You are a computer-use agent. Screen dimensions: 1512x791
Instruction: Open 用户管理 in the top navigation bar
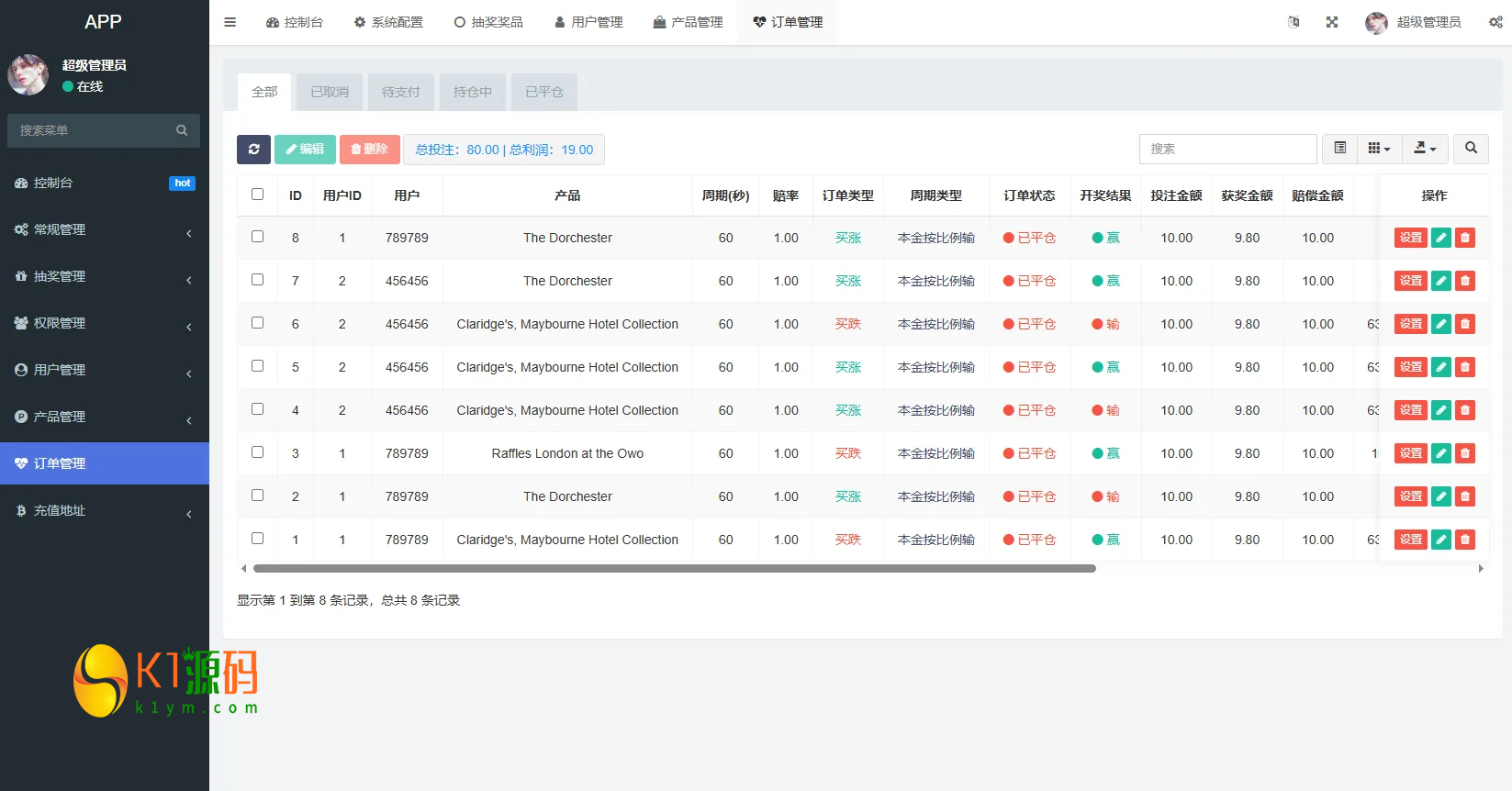(588, 22)
